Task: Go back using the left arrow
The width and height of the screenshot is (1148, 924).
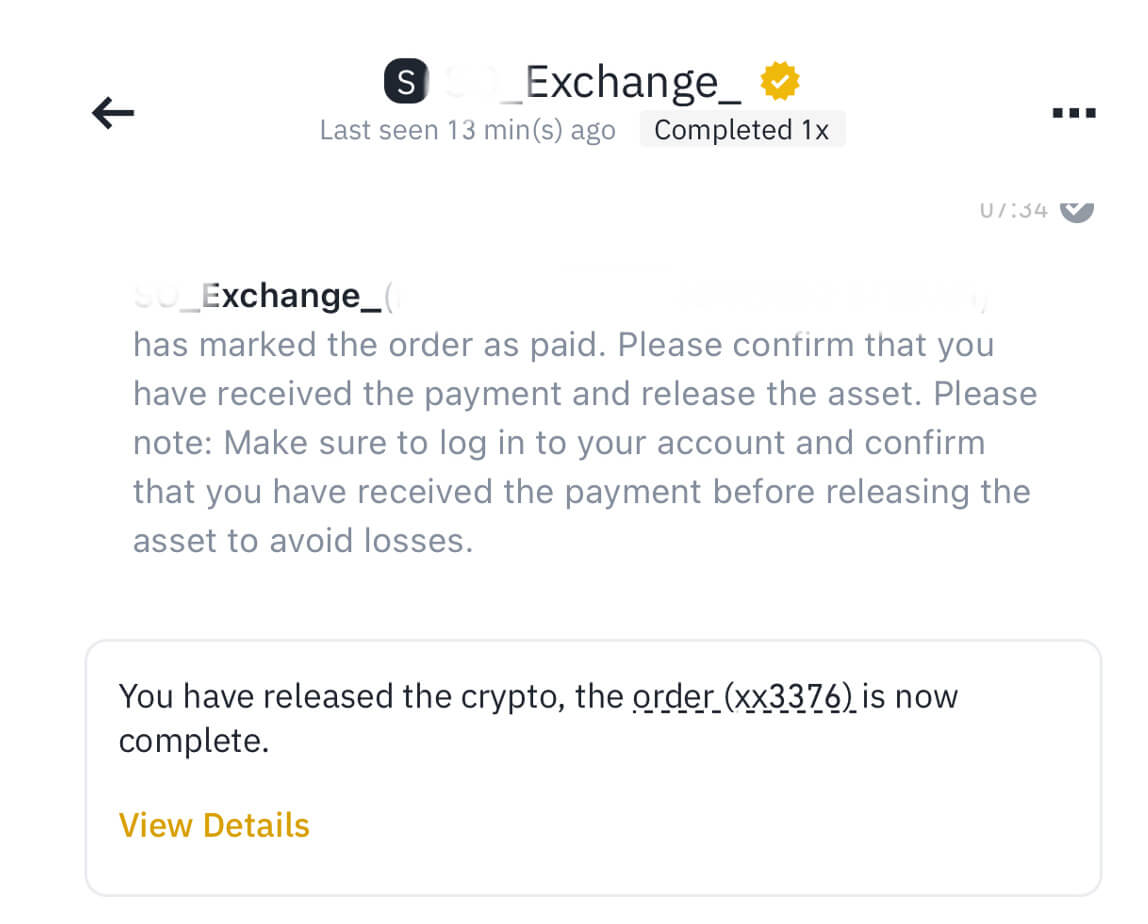Action: click(x=113, y=113)
